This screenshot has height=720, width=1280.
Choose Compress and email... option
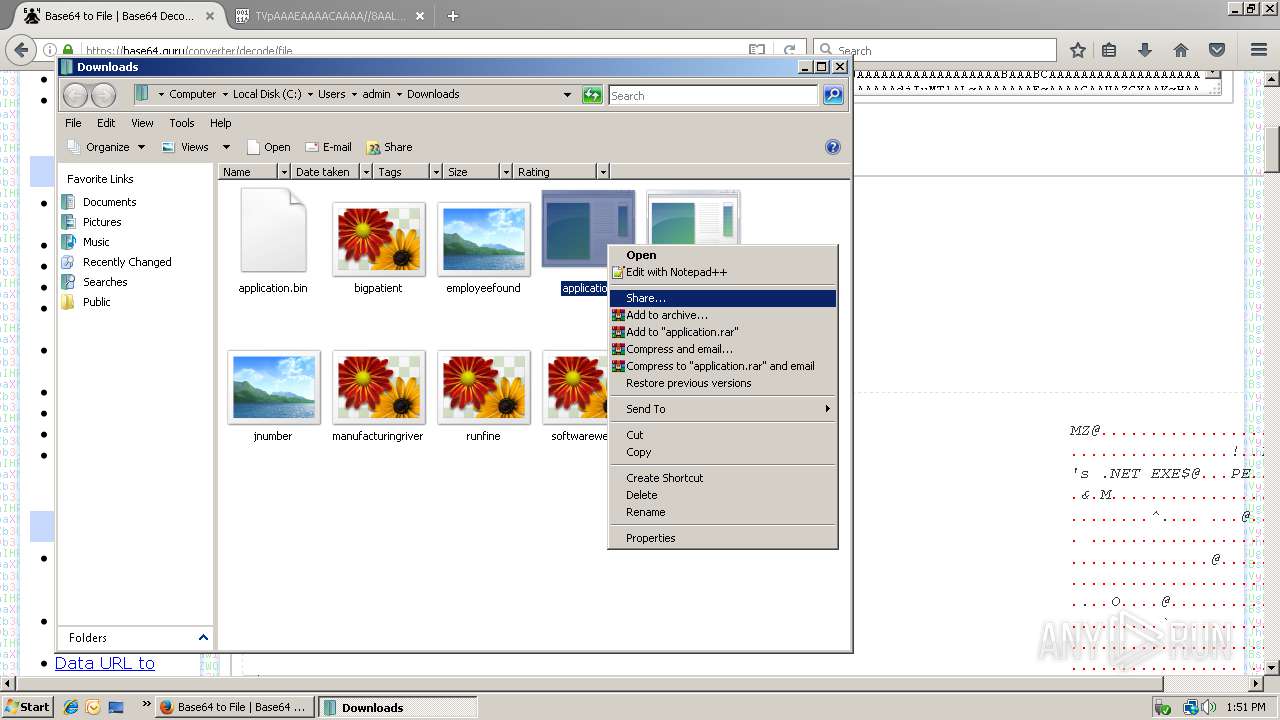(723, 349)
